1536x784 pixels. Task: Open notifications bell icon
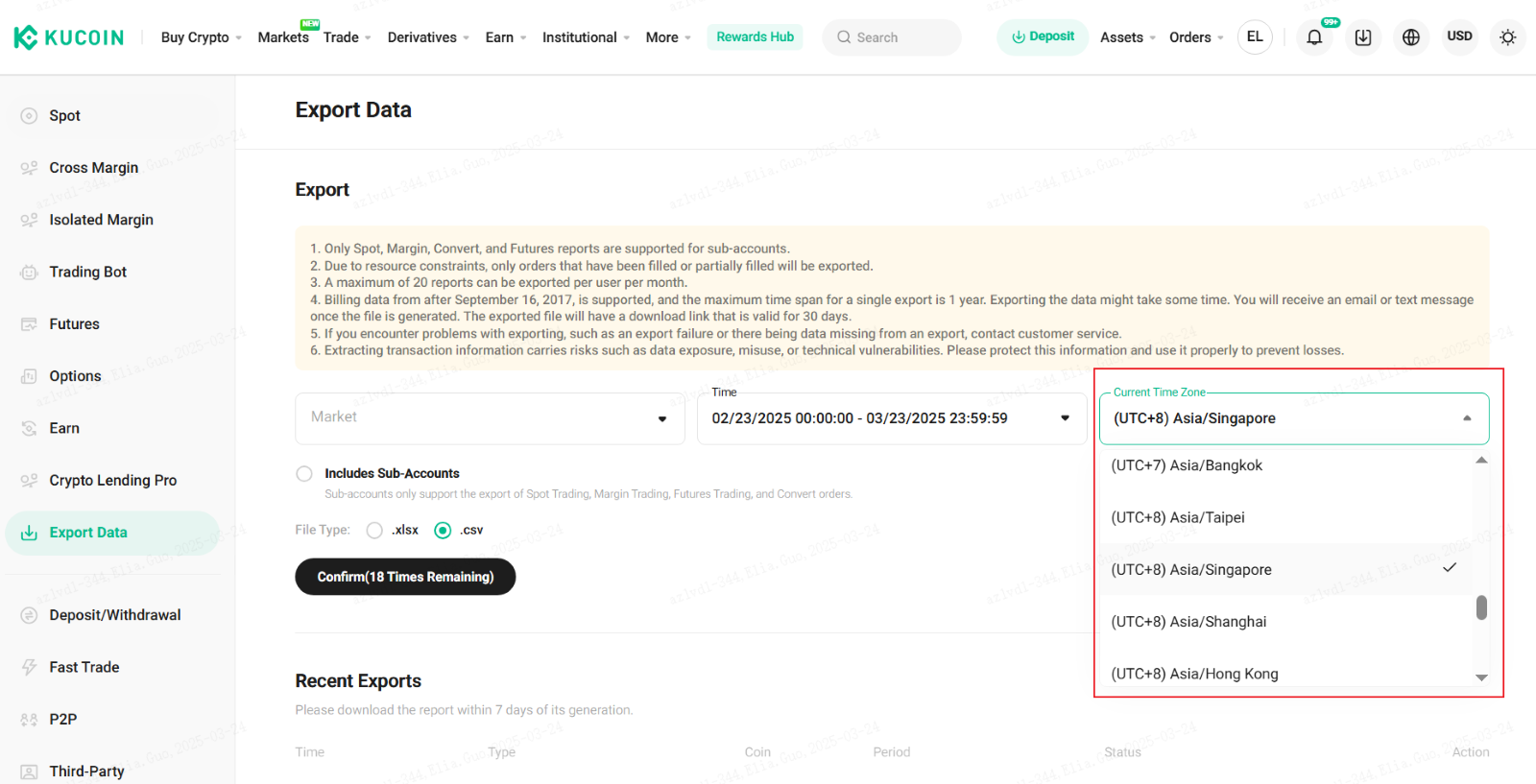click(x=1314, y=37)
